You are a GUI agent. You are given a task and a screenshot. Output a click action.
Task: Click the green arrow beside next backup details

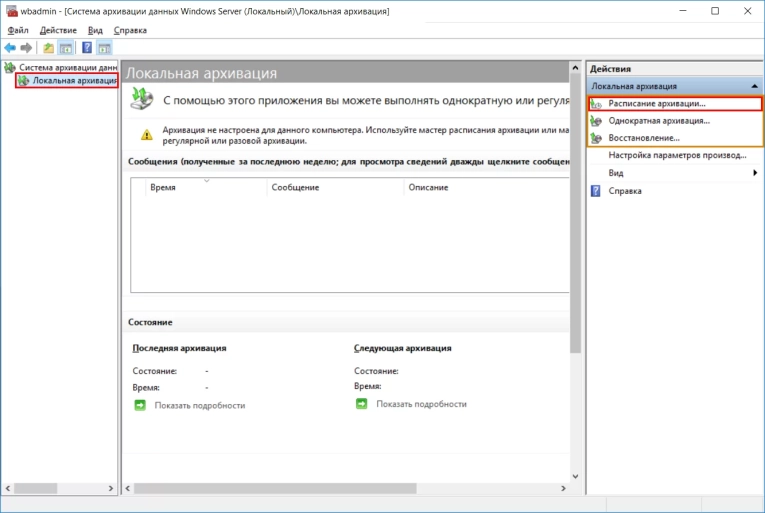pos(361,404)
